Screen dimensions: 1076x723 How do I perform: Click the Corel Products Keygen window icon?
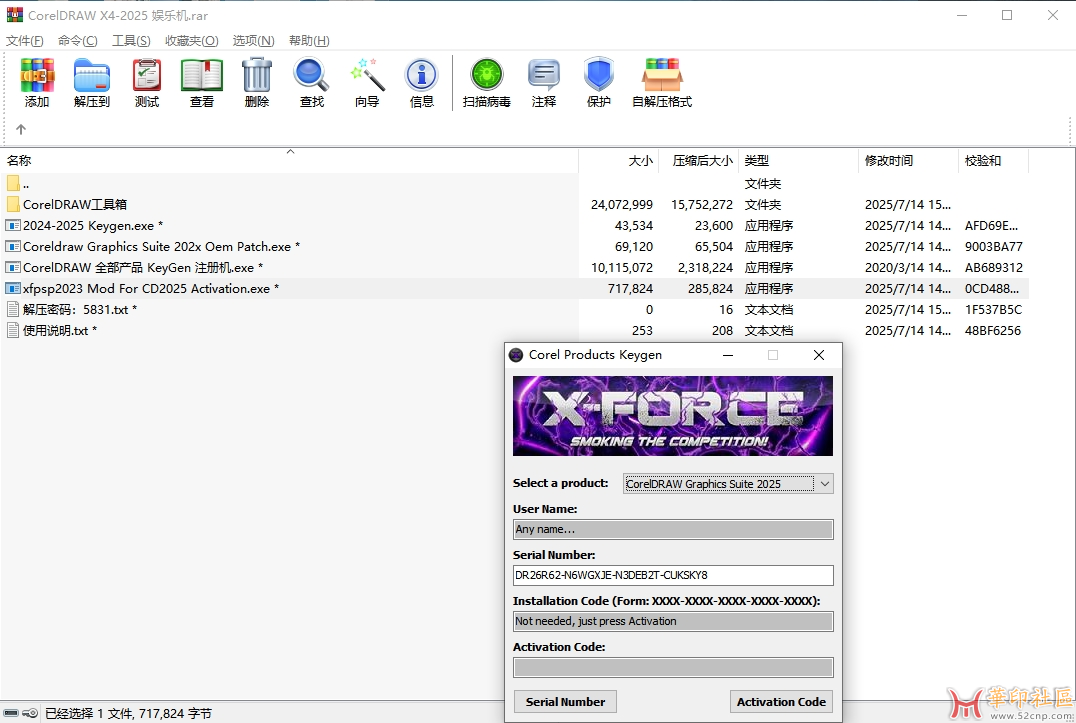[x=516, y=355]
